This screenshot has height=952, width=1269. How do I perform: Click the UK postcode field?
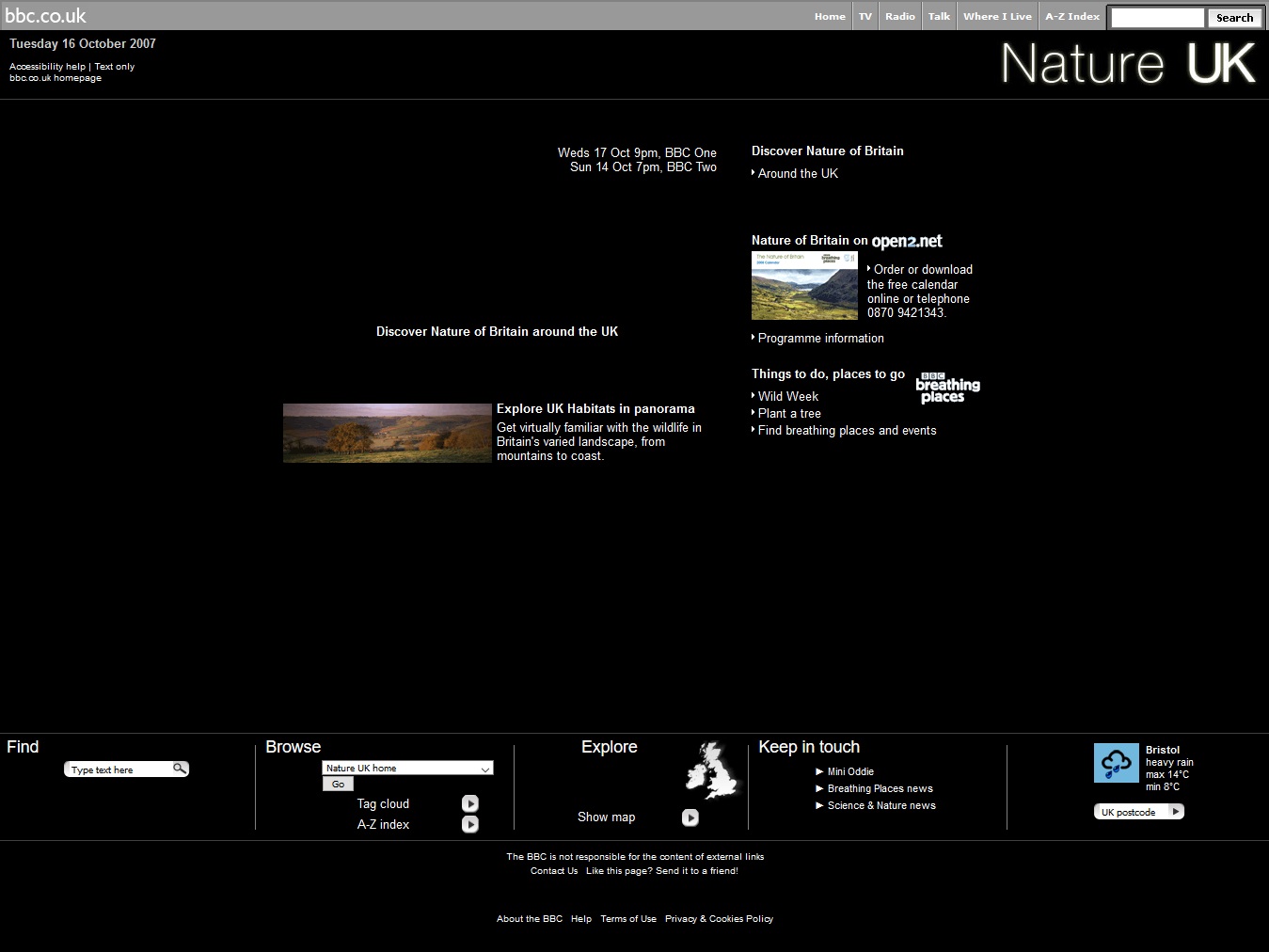pos(1132,812)
